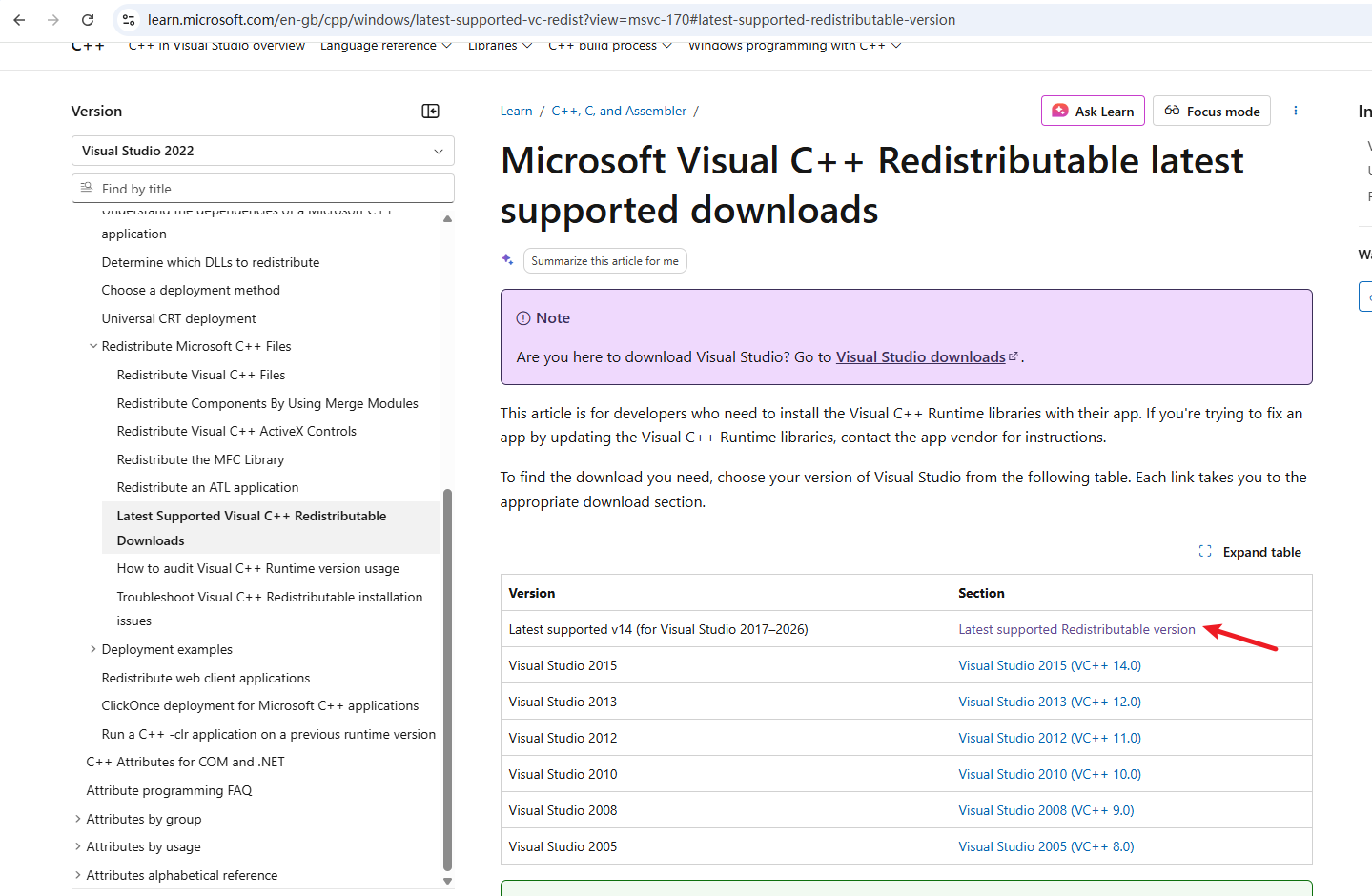Select Attribute programming FAQ
Viewport: 1372px width, 896px height.
click(170, 790)
